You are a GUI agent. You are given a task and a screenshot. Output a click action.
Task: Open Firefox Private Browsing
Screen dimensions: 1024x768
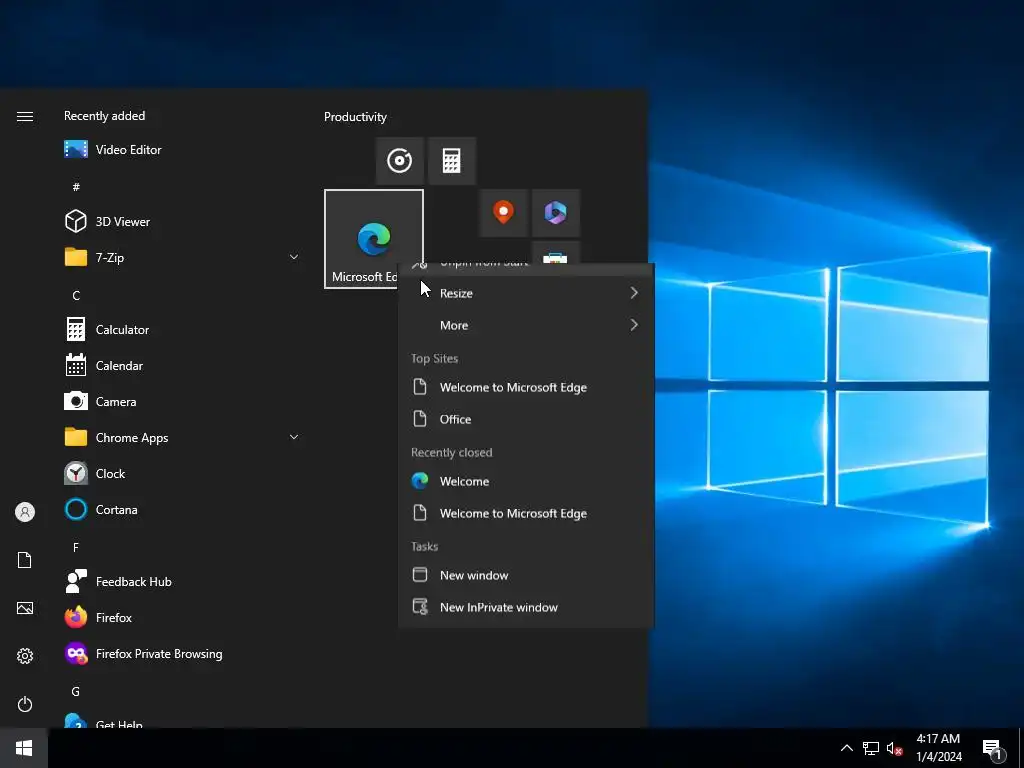coord(182,654)
